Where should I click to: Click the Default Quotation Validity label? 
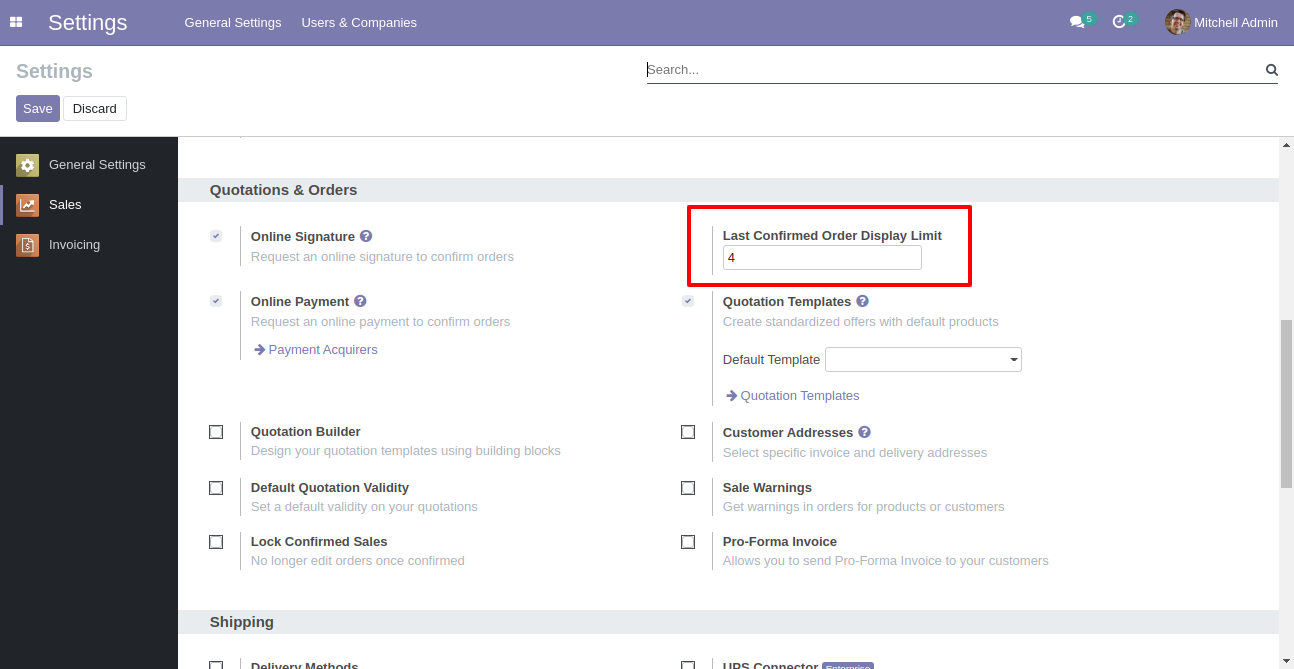click(330, 488)
